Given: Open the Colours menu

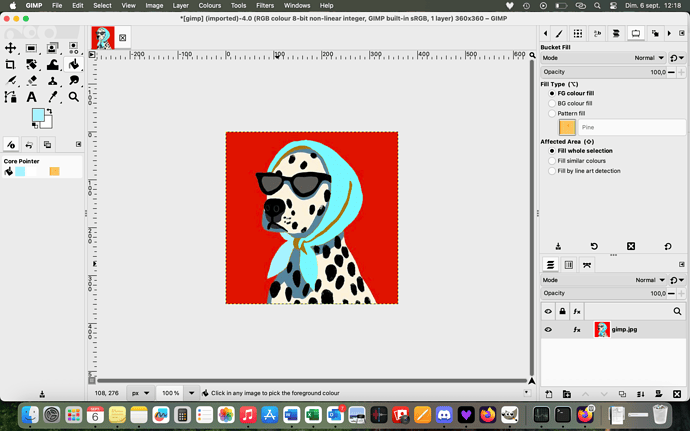Looking at the screenshot, I should click(x=209, y=6).
